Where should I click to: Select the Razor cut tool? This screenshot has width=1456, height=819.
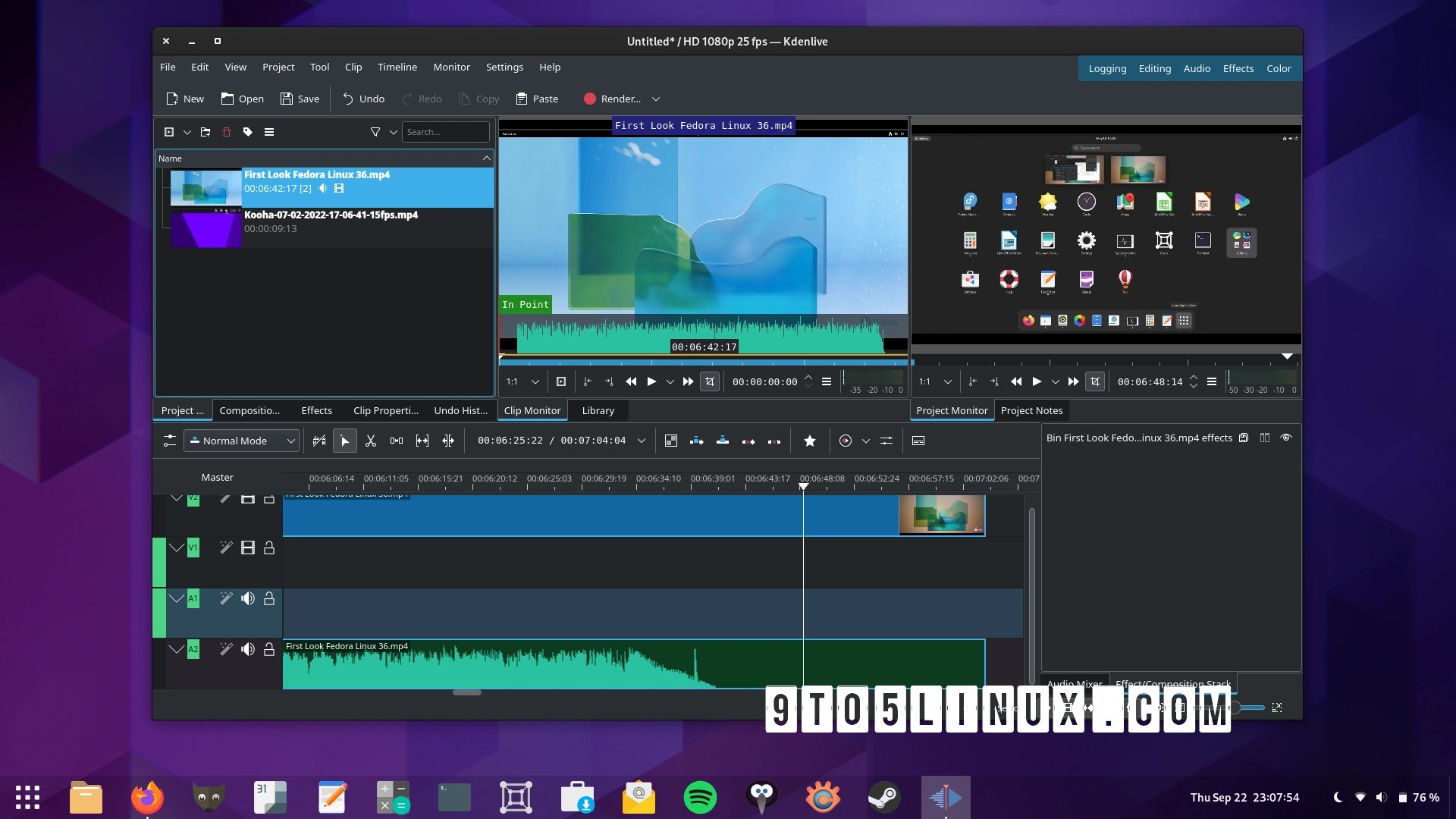(371, 441)
